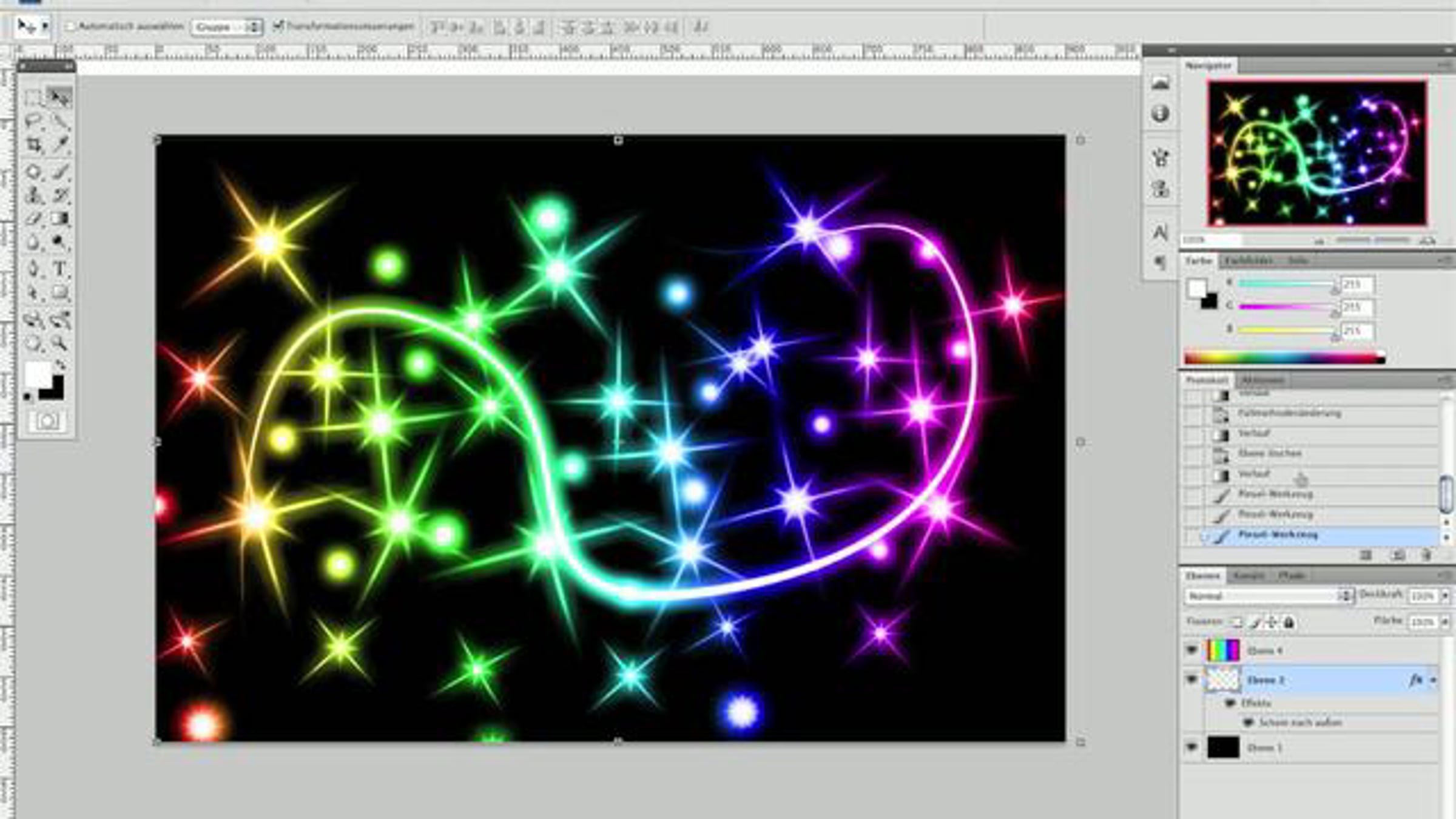
Task: Open the Gruppe dropdown in options bar
Action: [x=226, y=27]
